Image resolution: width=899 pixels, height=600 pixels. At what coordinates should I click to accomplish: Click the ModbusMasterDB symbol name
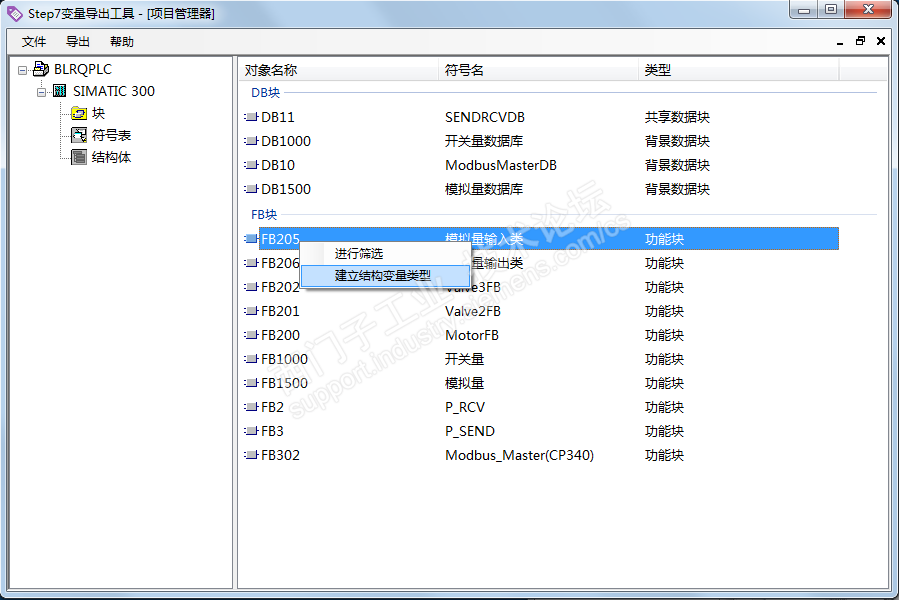501,166
